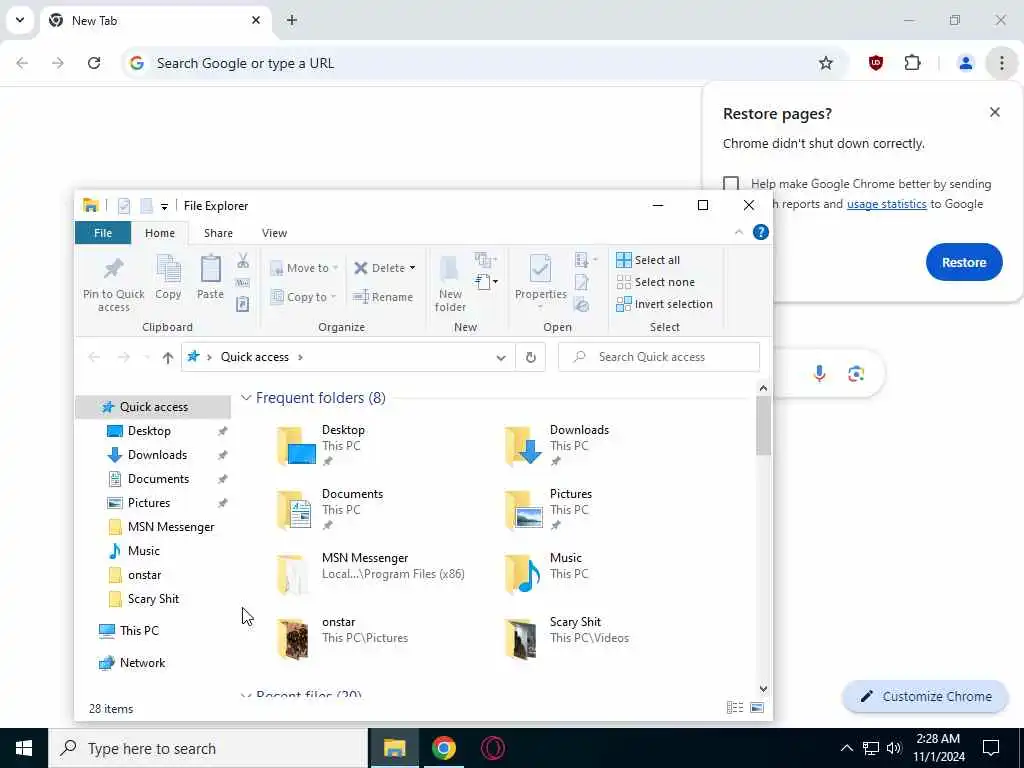Viewport: 1024px width, 768px height.
Task: Tick the usage statistics checkbox in Restore dialog
Action: tap(731, 184)
